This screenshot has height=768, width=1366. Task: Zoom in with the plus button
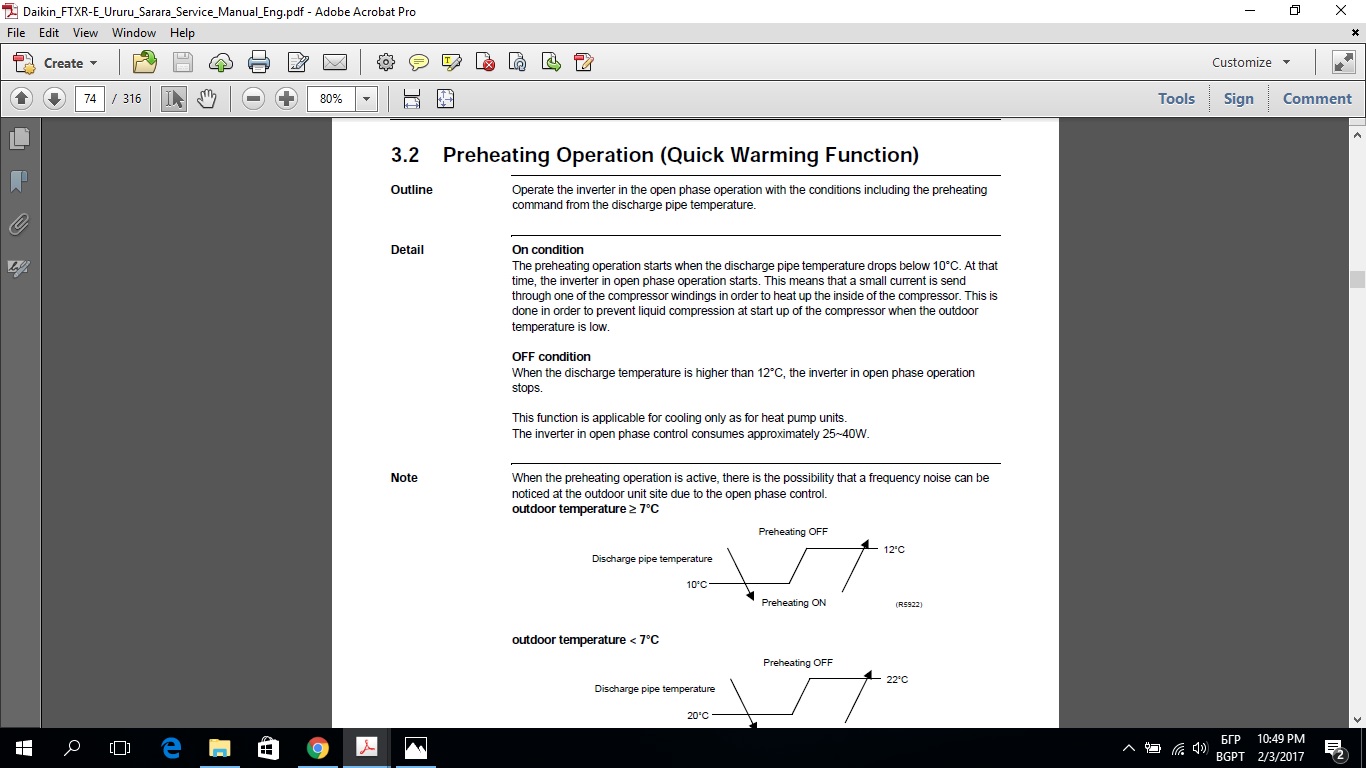(287, 98)
